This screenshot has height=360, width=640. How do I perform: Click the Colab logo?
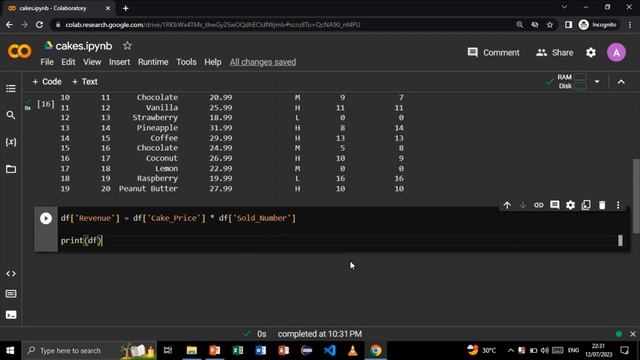click(19, 51)
